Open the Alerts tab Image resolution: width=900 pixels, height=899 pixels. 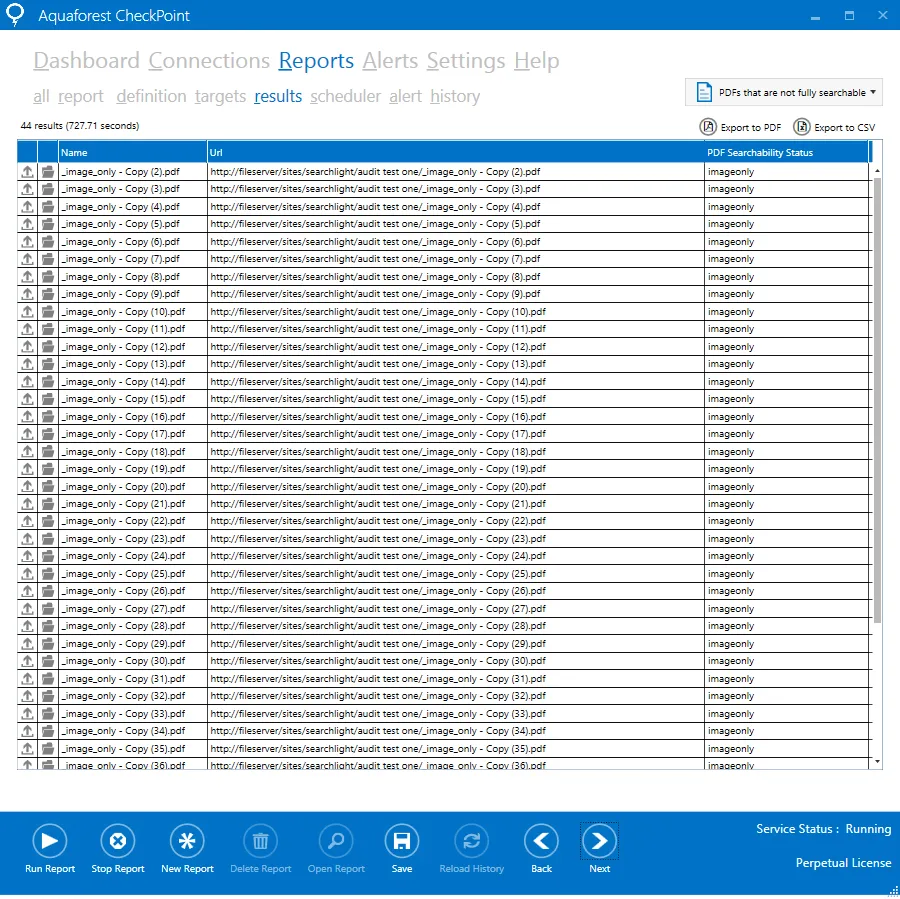390,61
